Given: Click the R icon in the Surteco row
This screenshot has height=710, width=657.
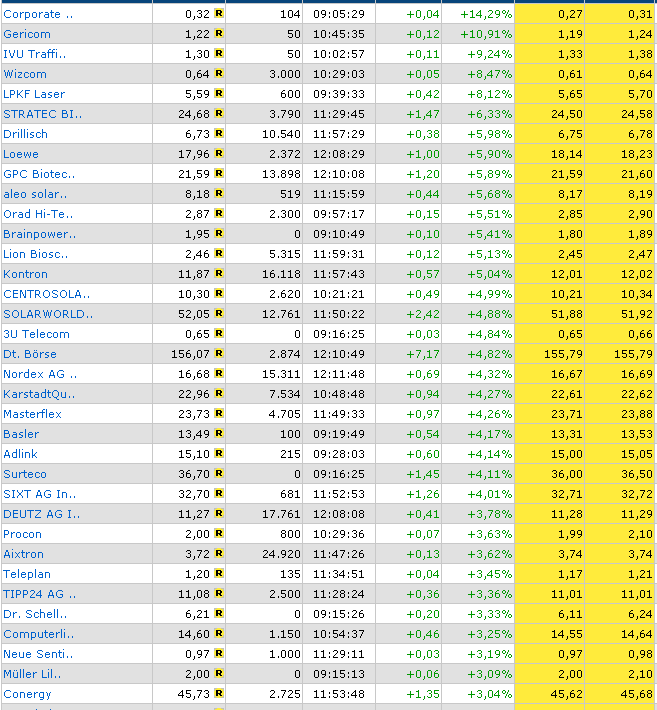Looking at the screenshot, I should (219, 474).
